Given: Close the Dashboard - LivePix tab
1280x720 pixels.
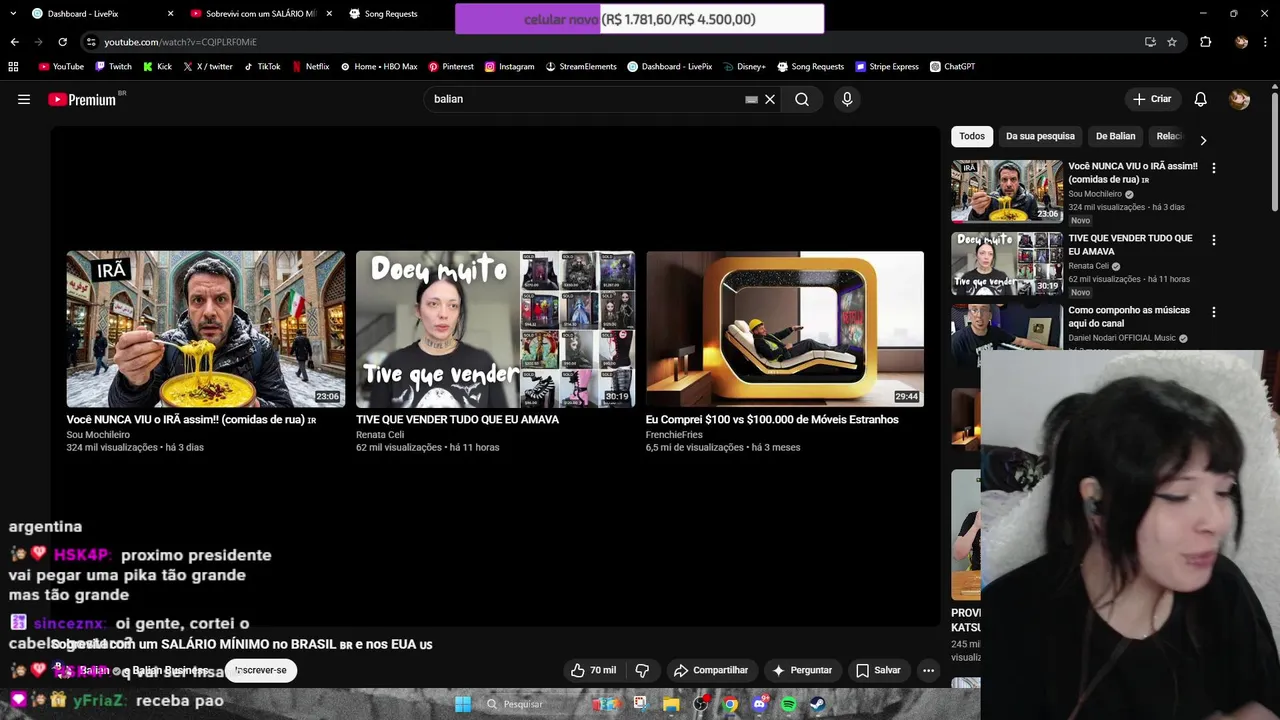Looking at the screenshot, I should click(170, 14).
